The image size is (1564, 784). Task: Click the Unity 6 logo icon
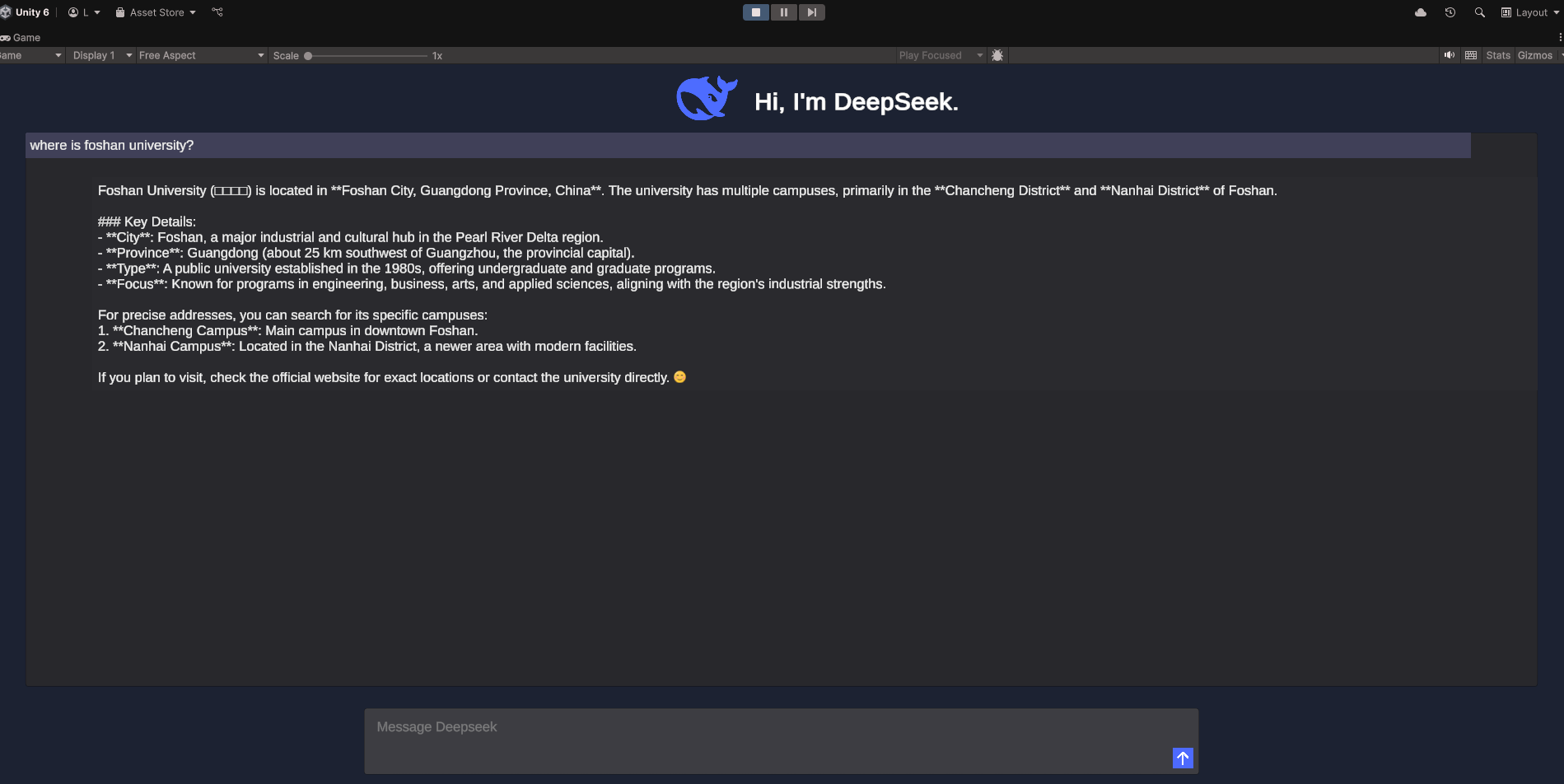click(x=5, y=12)
